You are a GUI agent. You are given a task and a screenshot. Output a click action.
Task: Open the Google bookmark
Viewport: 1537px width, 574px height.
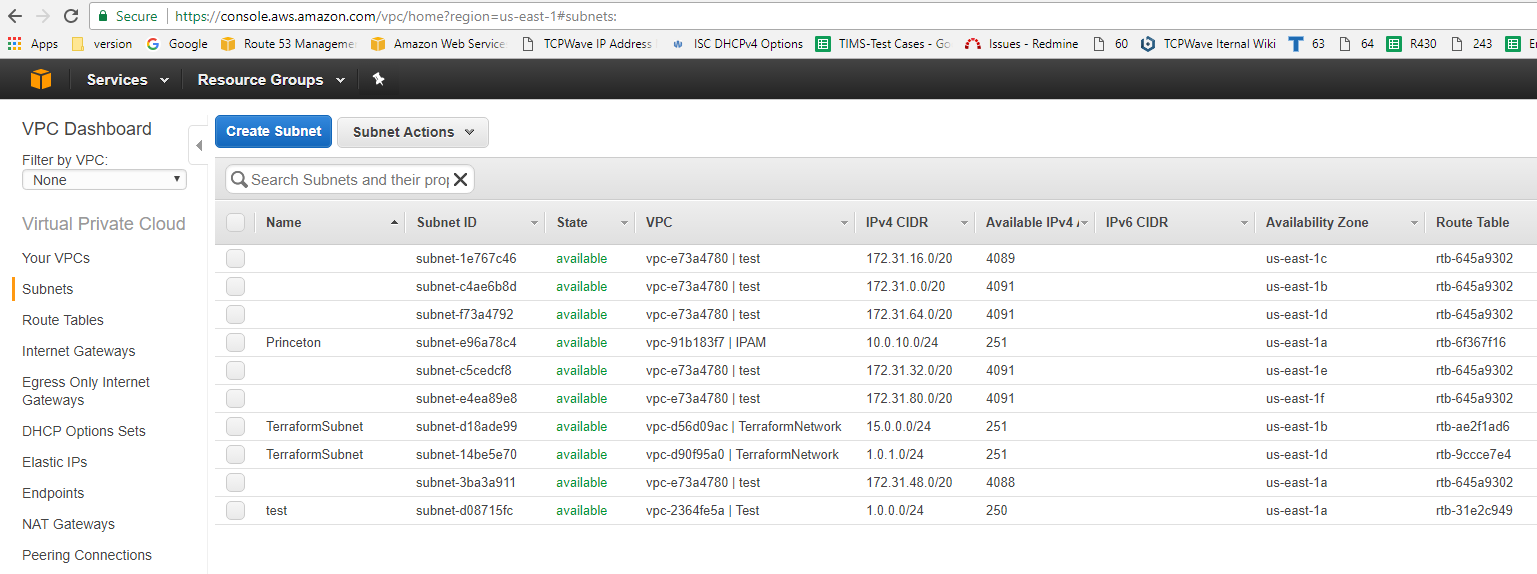click(x=177, y=44)
